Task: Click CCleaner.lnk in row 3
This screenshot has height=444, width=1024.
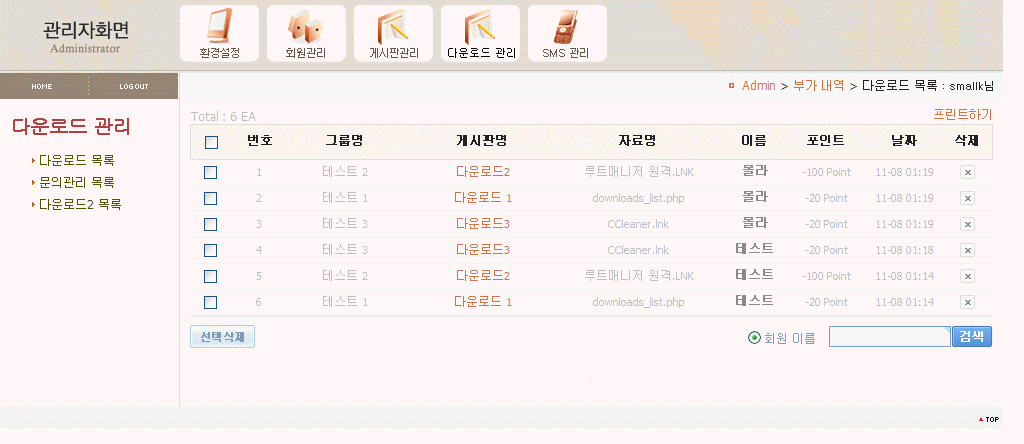Action: pos(638,224)
